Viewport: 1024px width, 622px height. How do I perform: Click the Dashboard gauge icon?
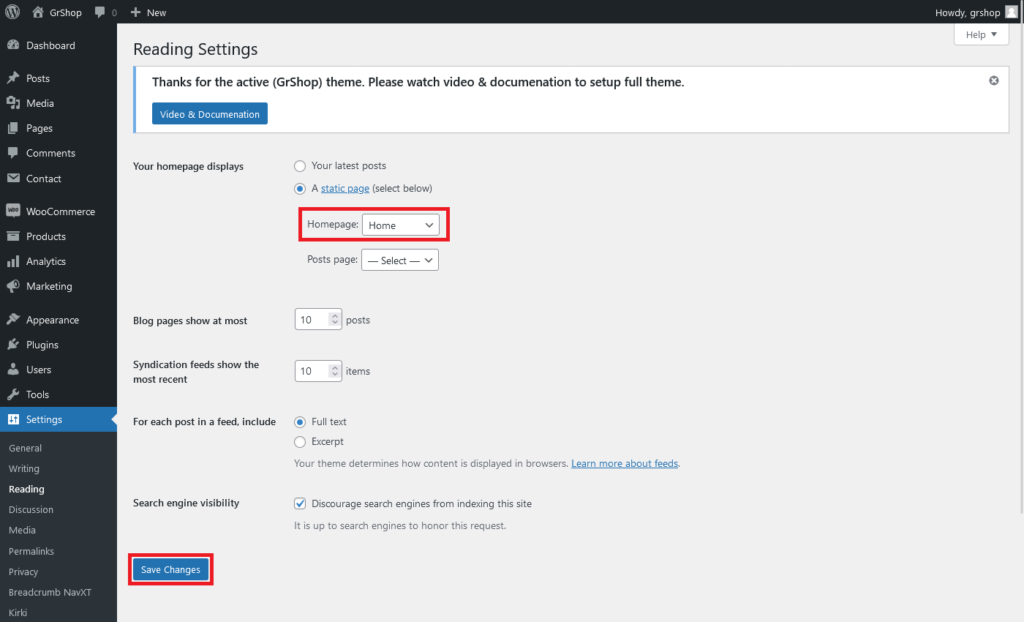tap(13, 46)
